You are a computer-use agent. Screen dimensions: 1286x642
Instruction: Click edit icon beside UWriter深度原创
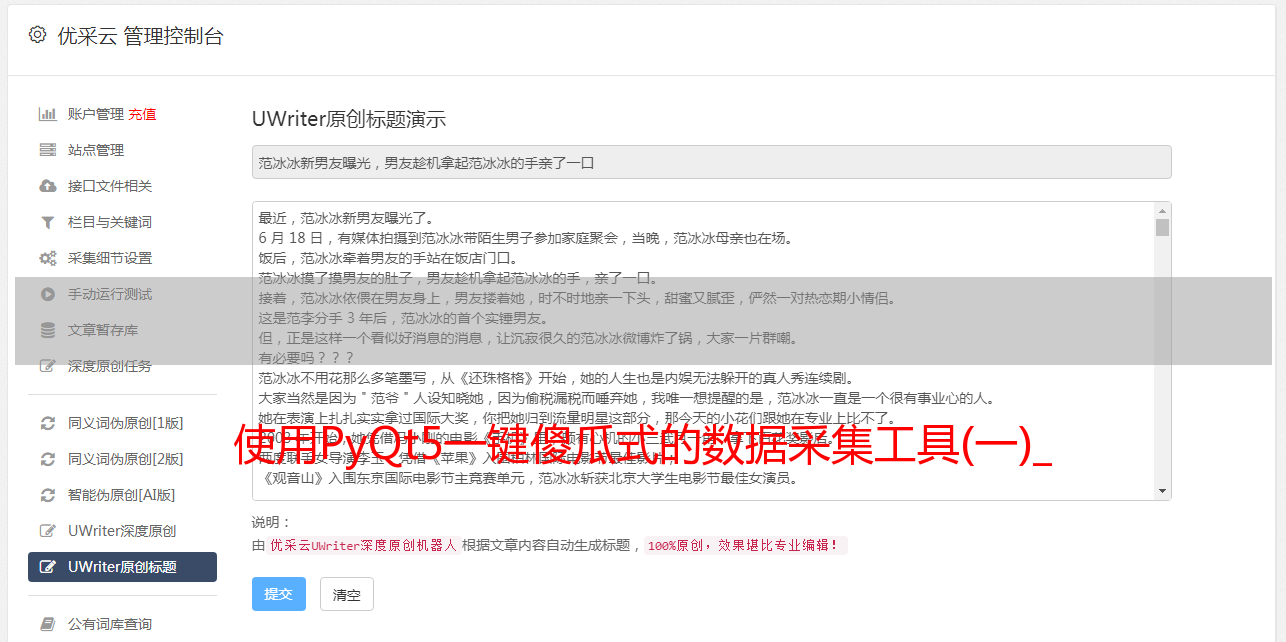47,531
